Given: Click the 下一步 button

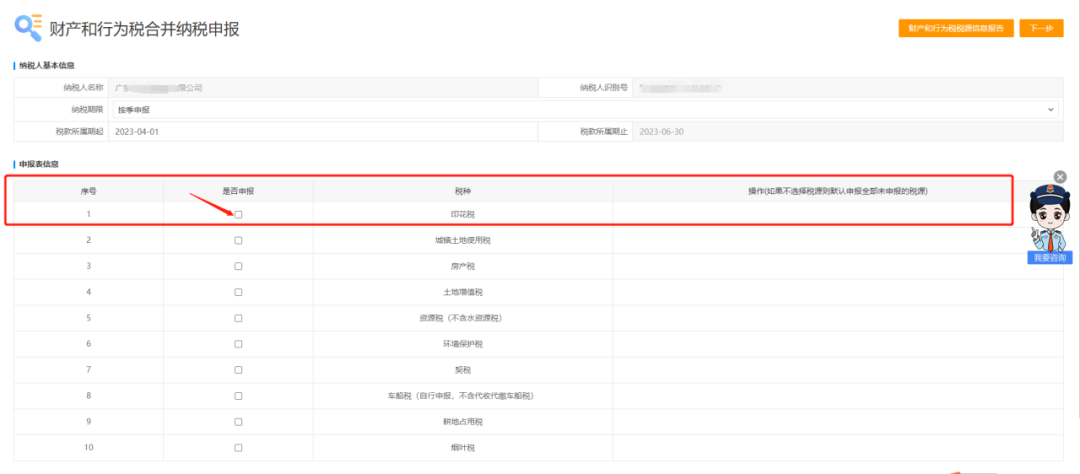Looking at the screenshot, I should coord(1041,28).
